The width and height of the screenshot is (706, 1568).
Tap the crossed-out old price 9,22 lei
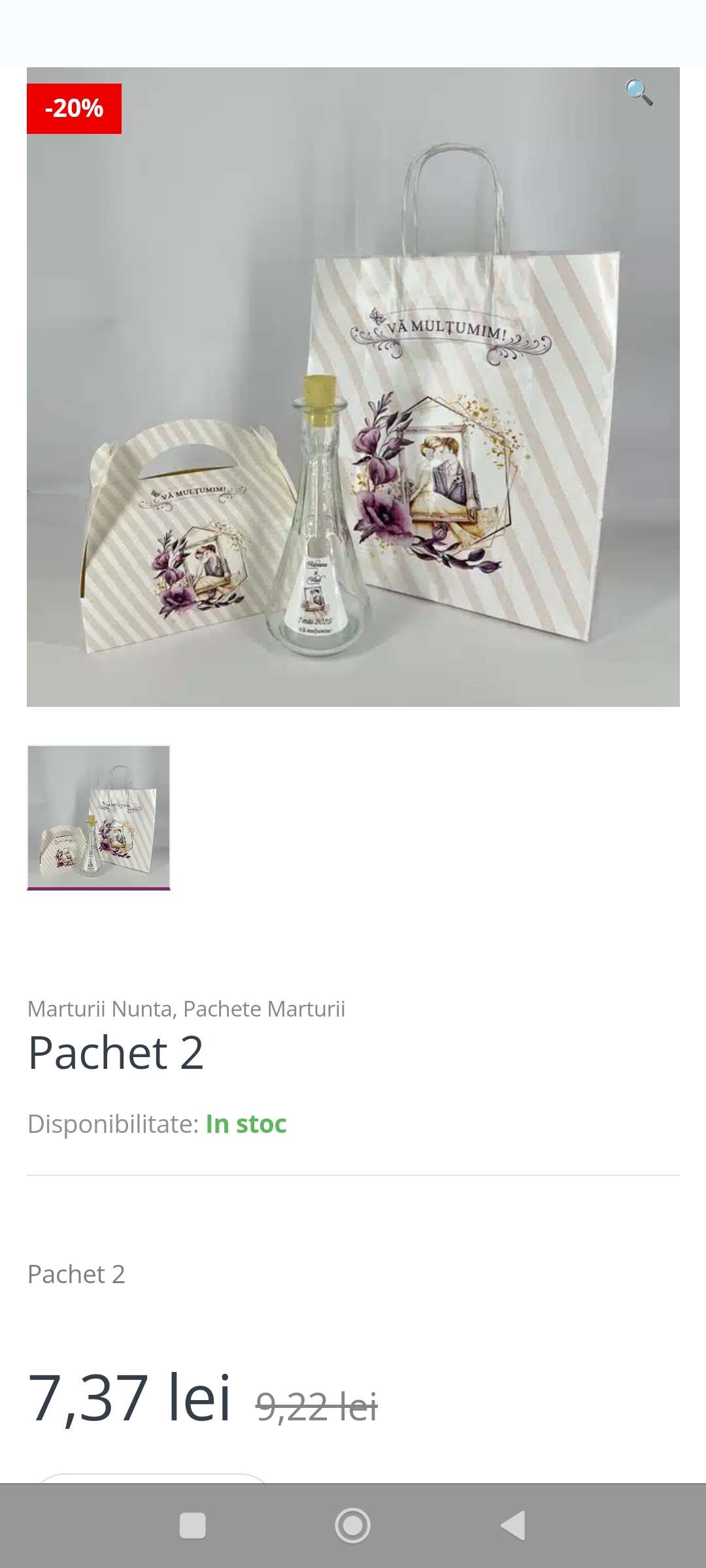pos(316,1407)
